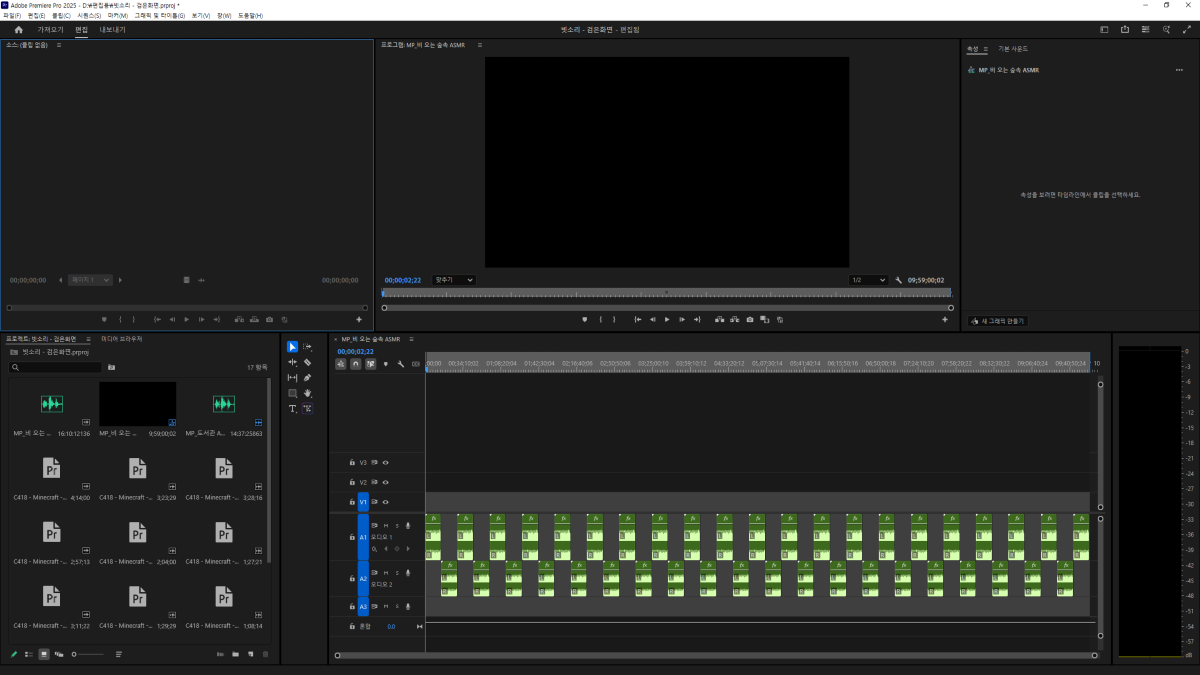
Task: Switch to 내보내기 workspace tab
Action: pyautogui.click(x=113, y=30)
